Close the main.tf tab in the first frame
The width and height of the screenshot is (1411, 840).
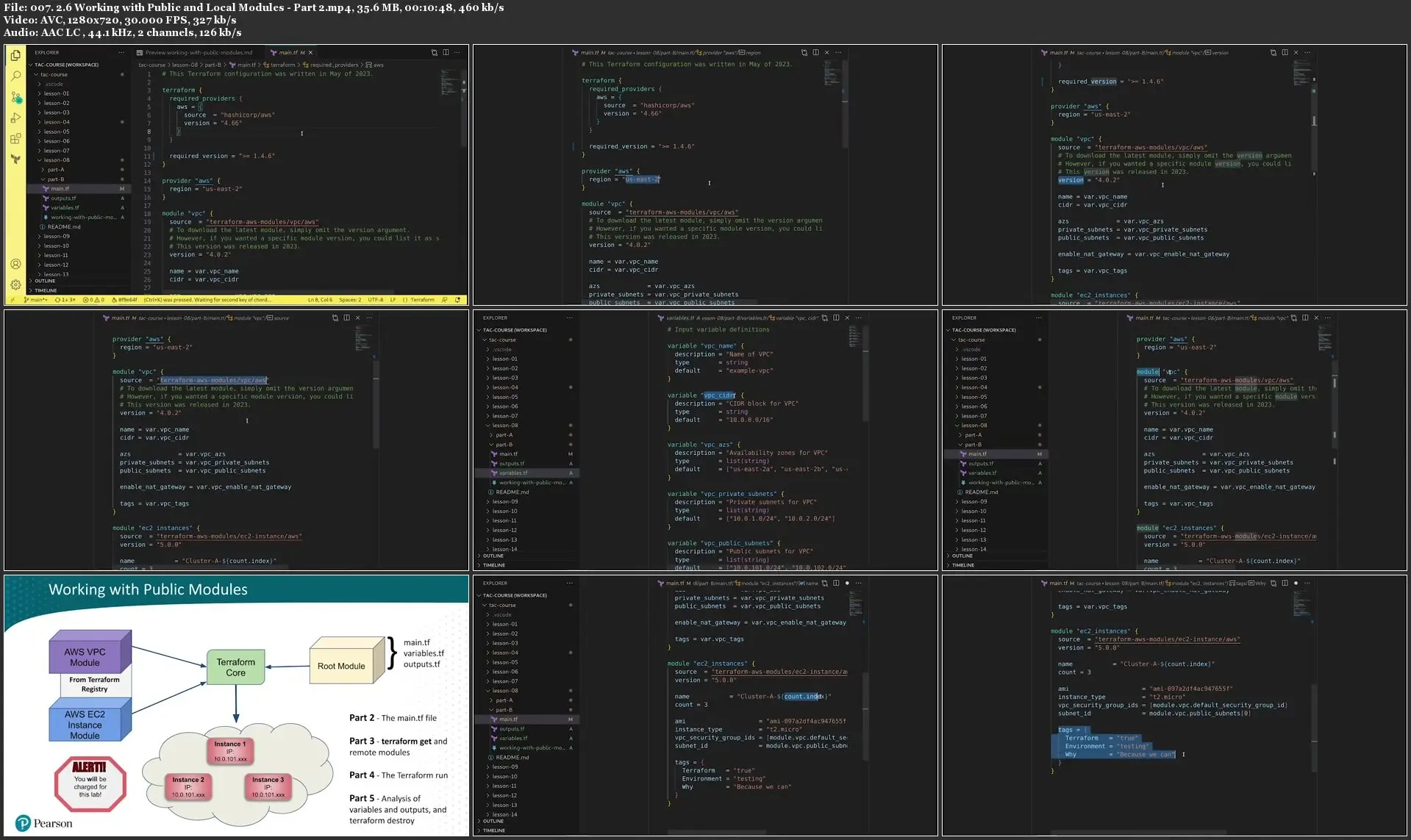click(x=310, y=53)
